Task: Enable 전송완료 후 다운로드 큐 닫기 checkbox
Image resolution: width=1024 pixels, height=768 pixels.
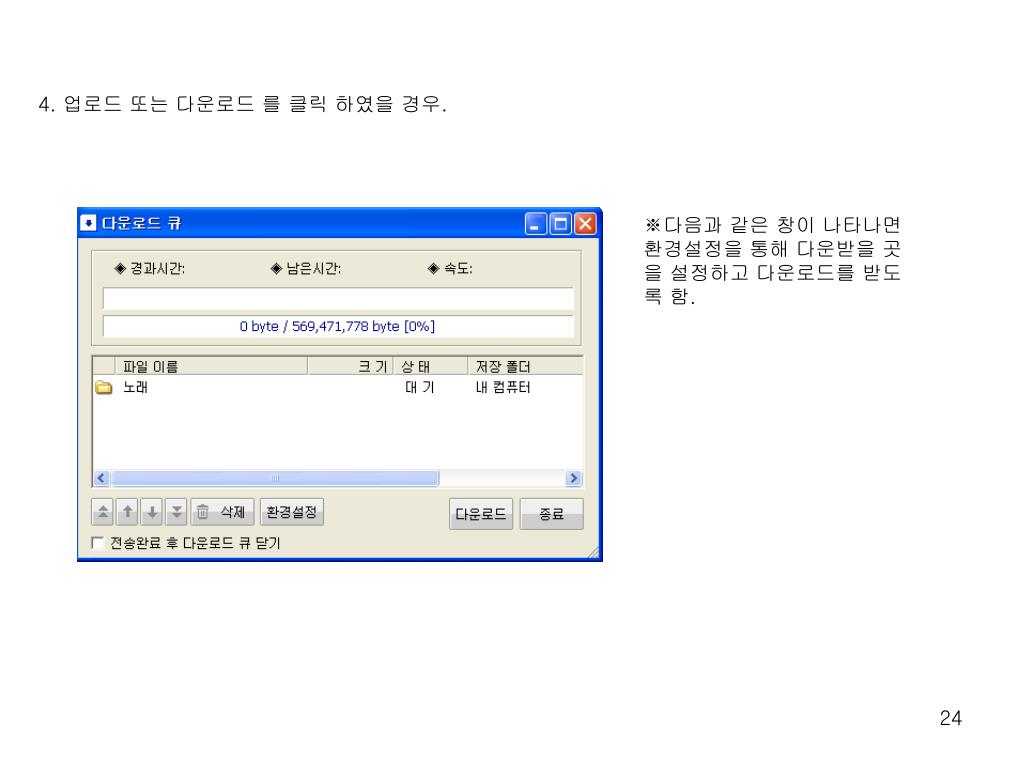Action: tap(98, 543)
